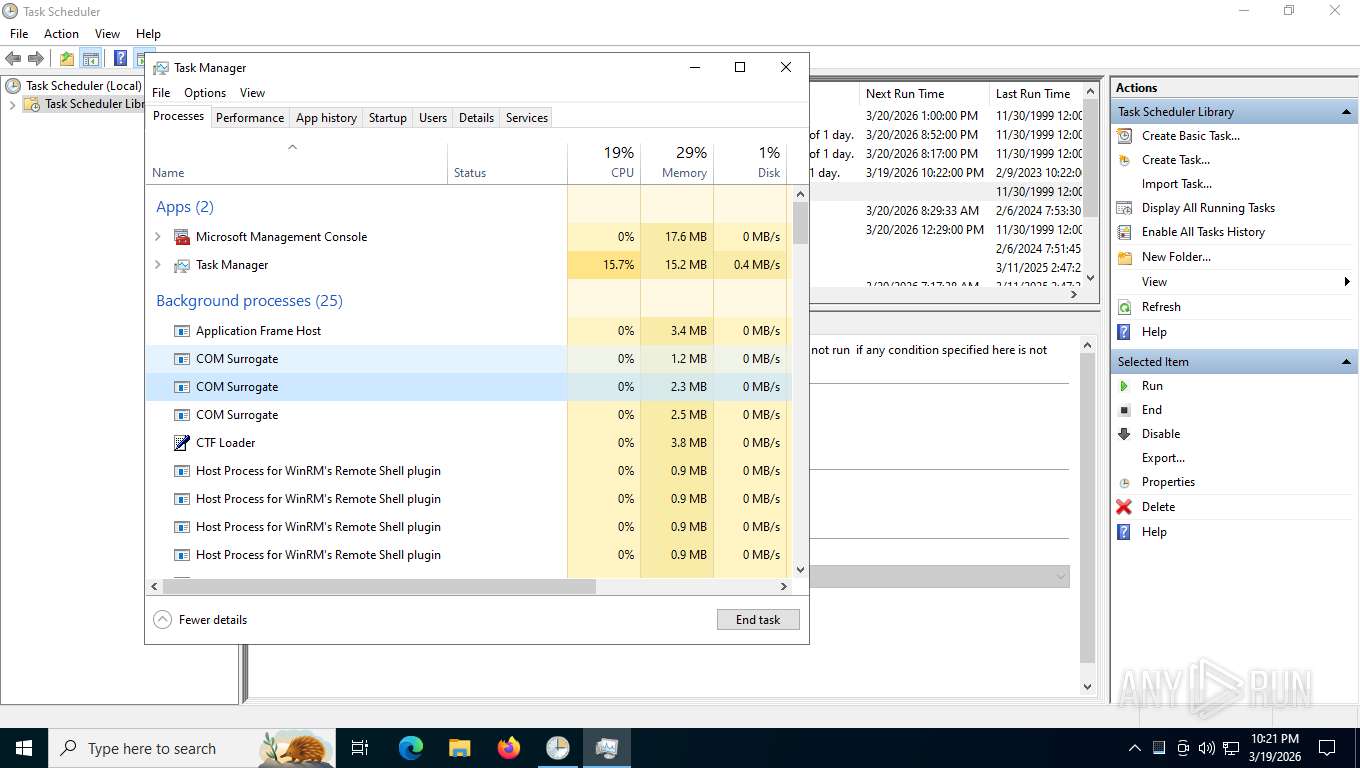Open Task Manager Options menu
This screenshot has width=1360, height=768.
(205, 93)
